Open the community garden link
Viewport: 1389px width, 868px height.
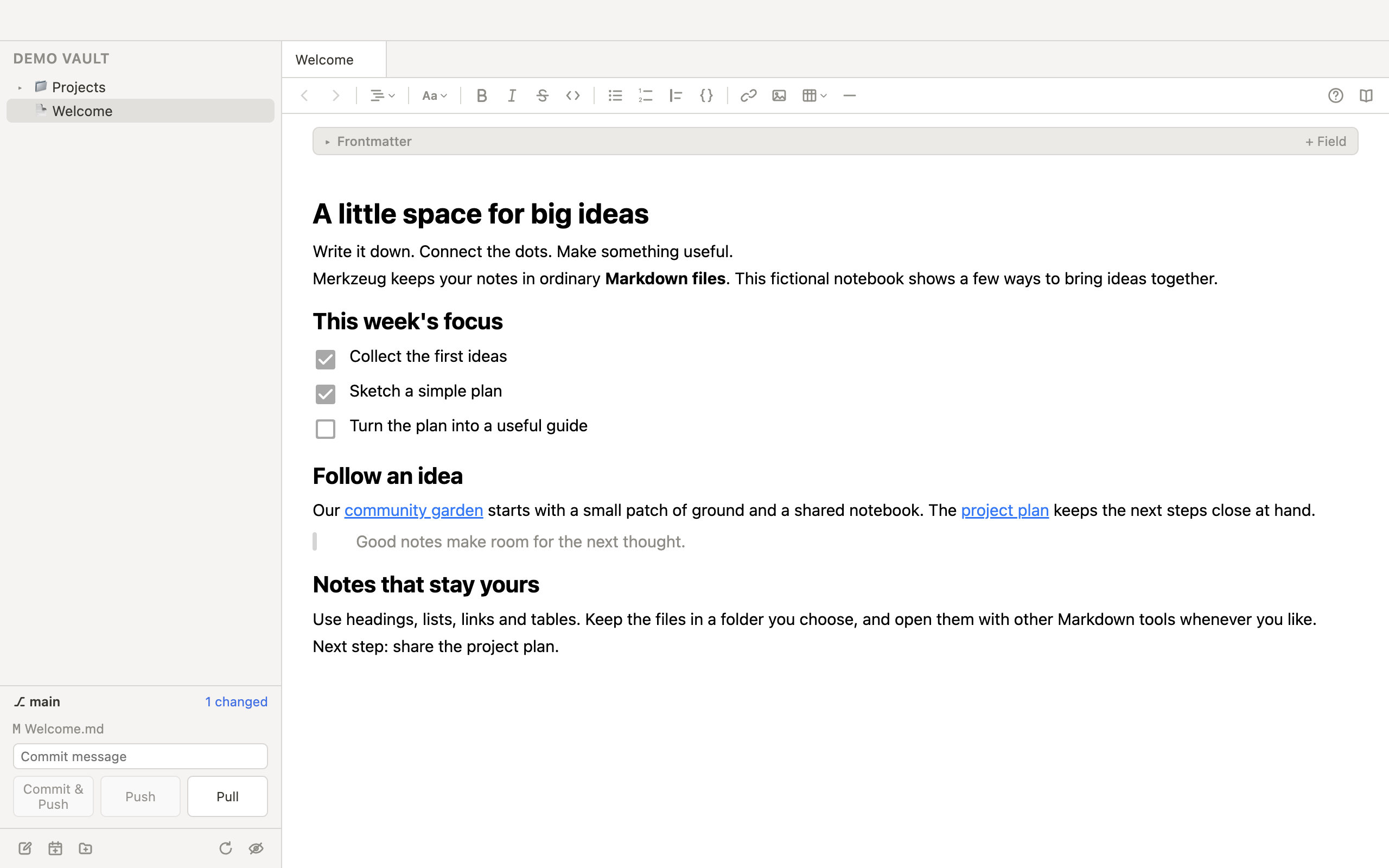click(x=413, y=510)
